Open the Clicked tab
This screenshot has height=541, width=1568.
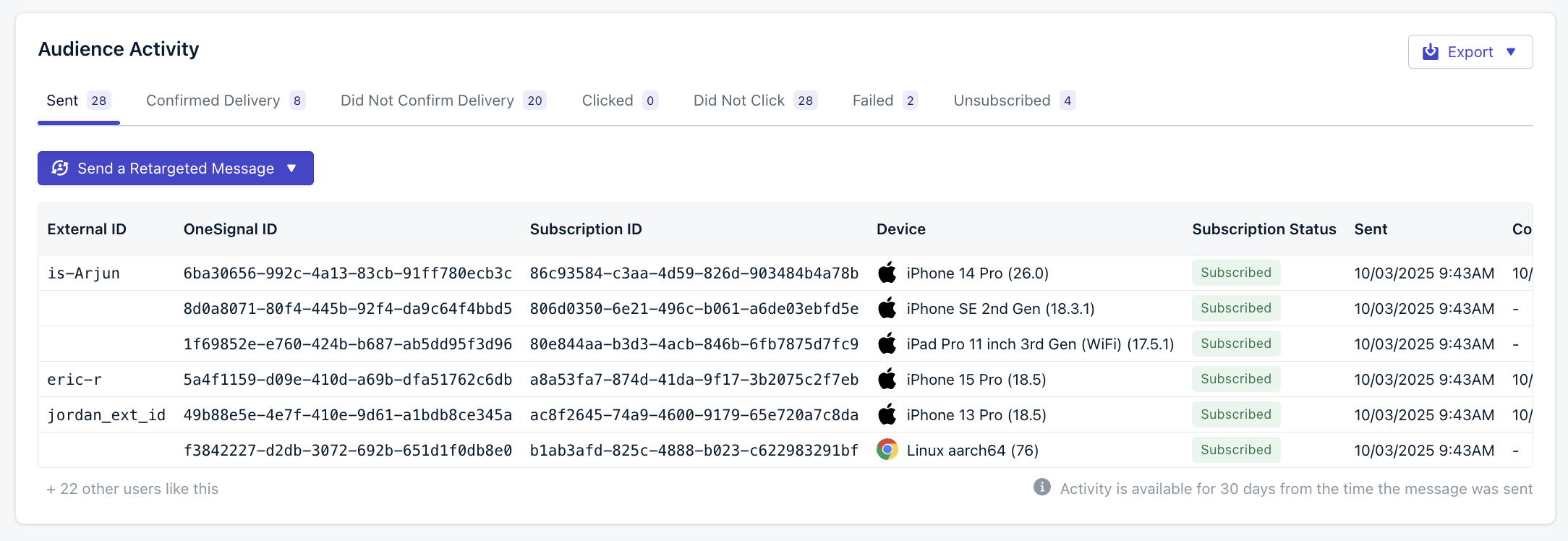tap(608, 101)
